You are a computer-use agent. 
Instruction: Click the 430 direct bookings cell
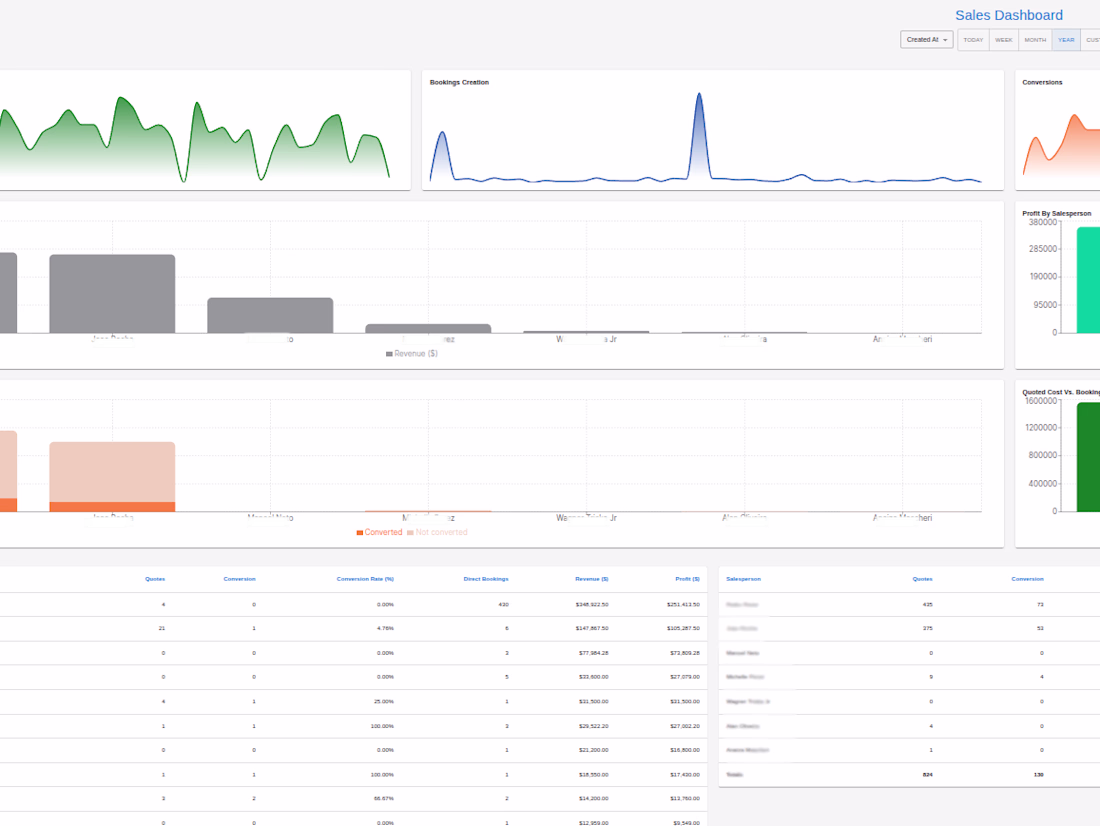[x=503, y=604]
